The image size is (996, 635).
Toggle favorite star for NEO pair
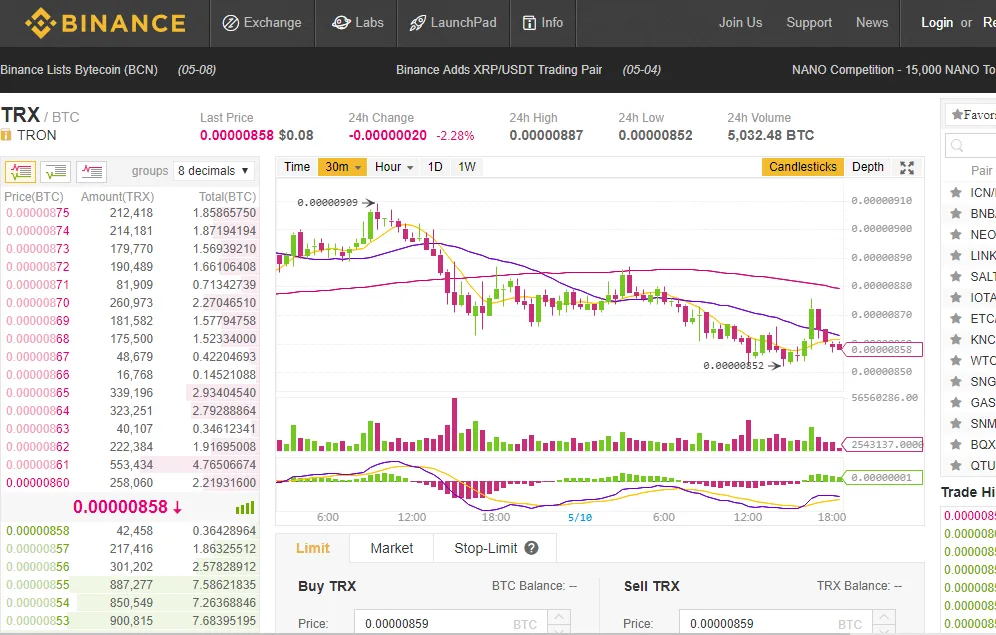(x=955, y=234)
